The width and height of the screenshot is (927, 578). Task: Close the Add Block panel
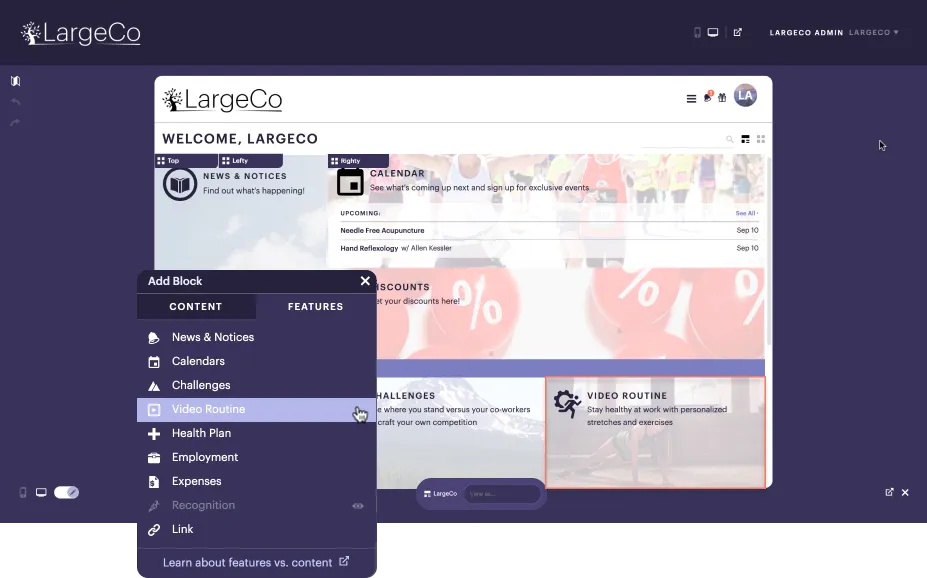pos(365,281)
